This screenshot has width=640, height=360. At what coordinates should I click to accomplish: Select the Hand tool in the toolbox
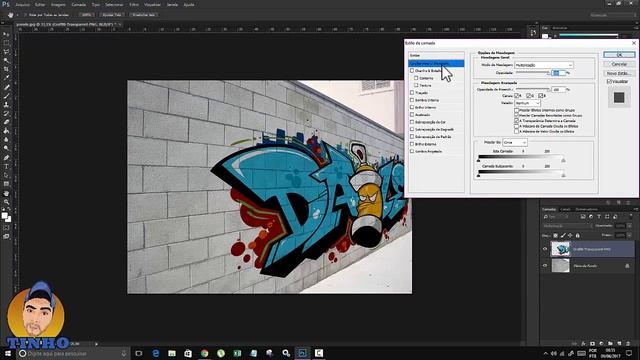pos(6,193)
